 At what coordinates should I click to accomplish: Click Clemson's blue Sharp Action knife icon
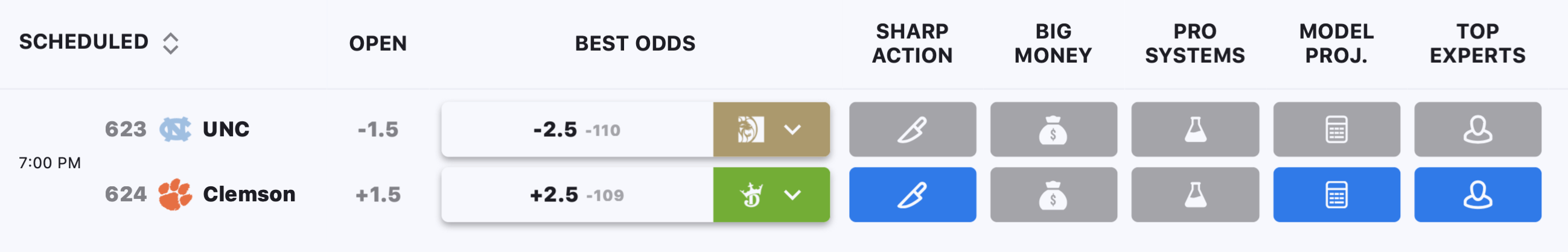click(x=913, y=195)
